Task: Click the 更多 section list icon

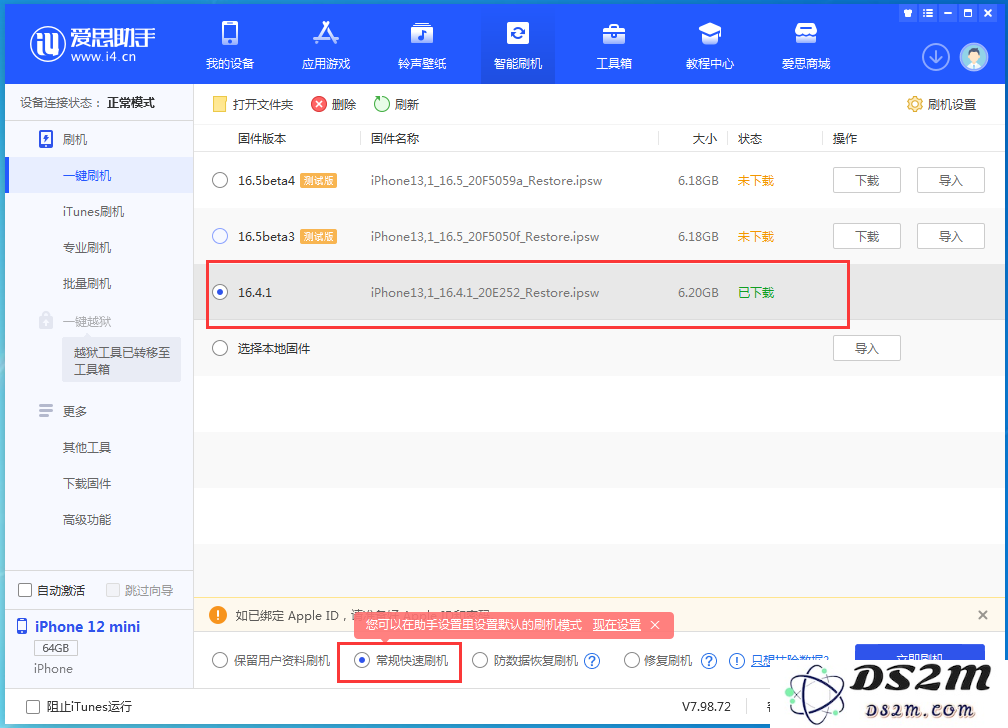Action: (x=46, y=410)
